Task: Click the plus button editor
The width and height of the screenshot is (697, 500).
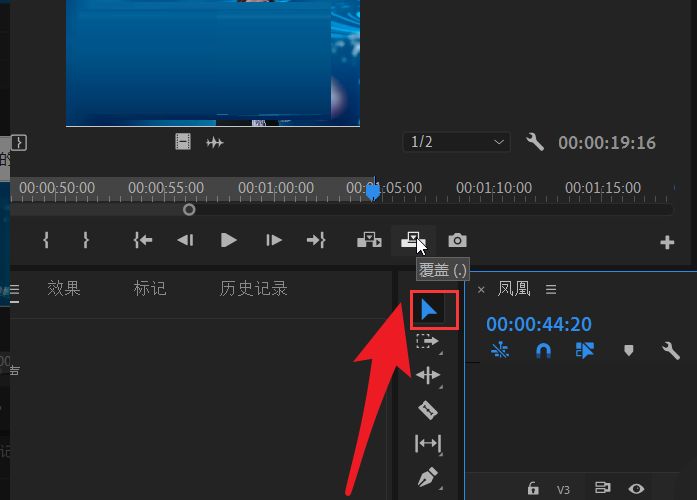Action: (667, 242)
